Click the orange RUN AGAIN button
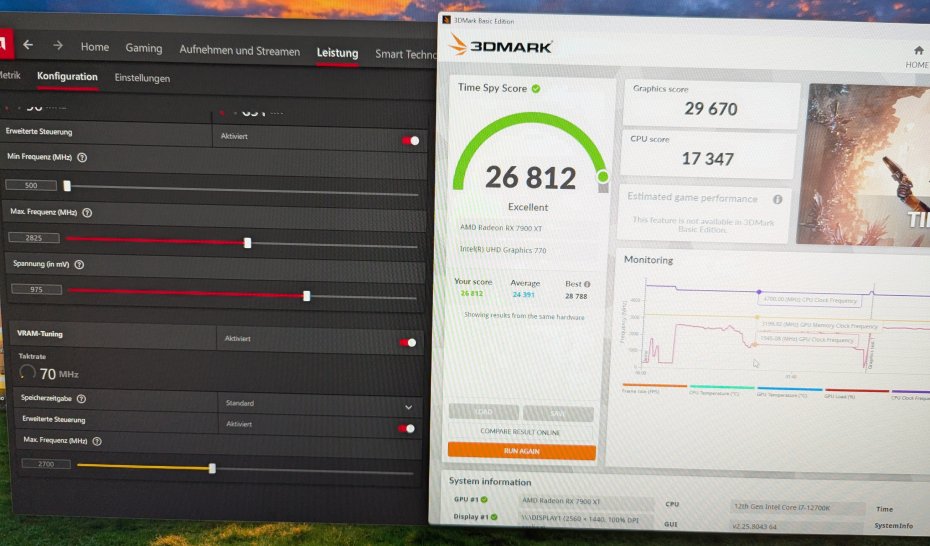Screen dimensions: 930x546 pos(521,451)
